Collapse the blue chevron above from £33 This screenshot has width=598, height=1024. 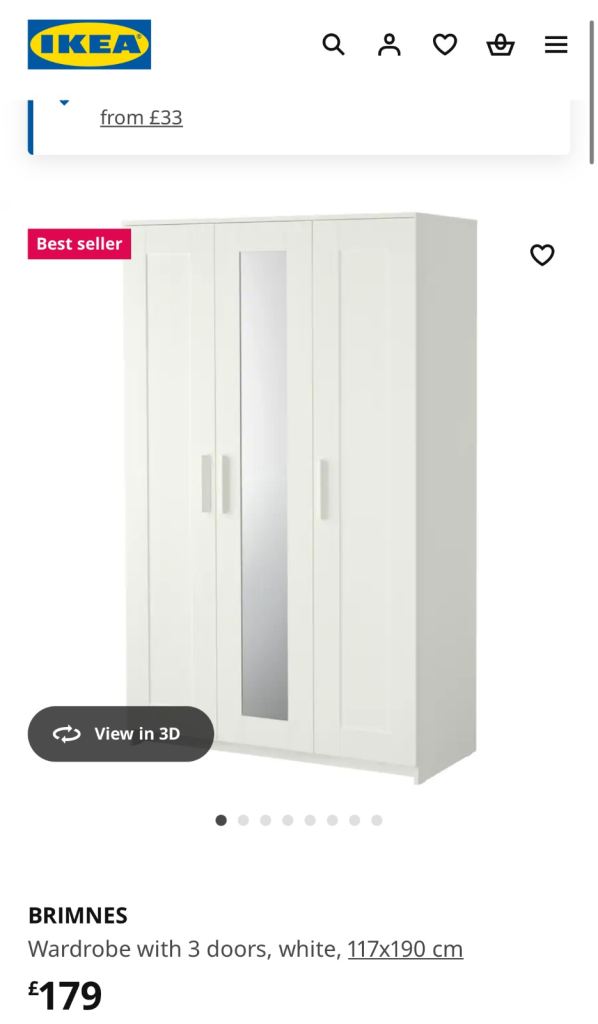pyautogui.click(x=64, y=103)
